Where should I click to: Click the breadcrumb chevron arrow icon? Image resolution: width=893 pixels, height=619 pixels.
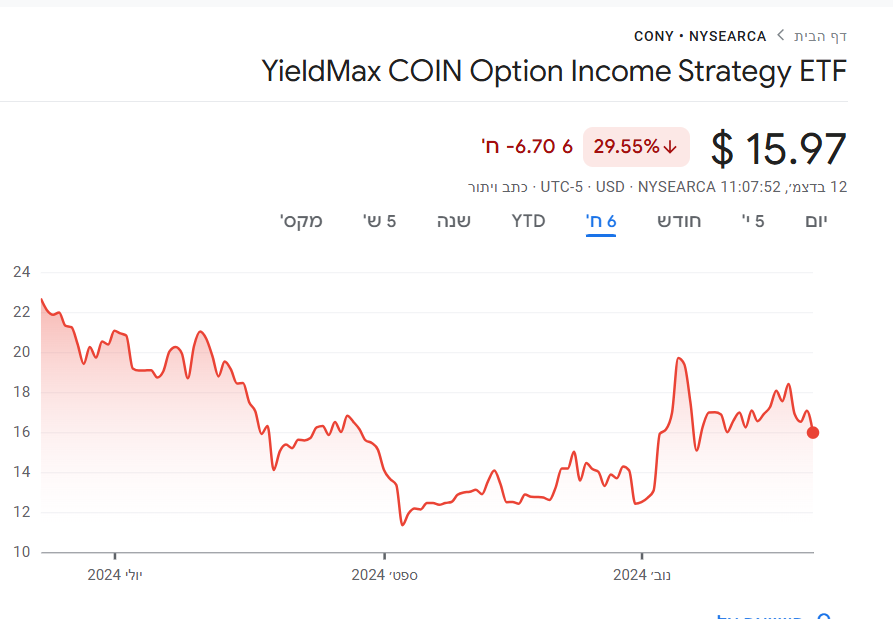(781, 36)
